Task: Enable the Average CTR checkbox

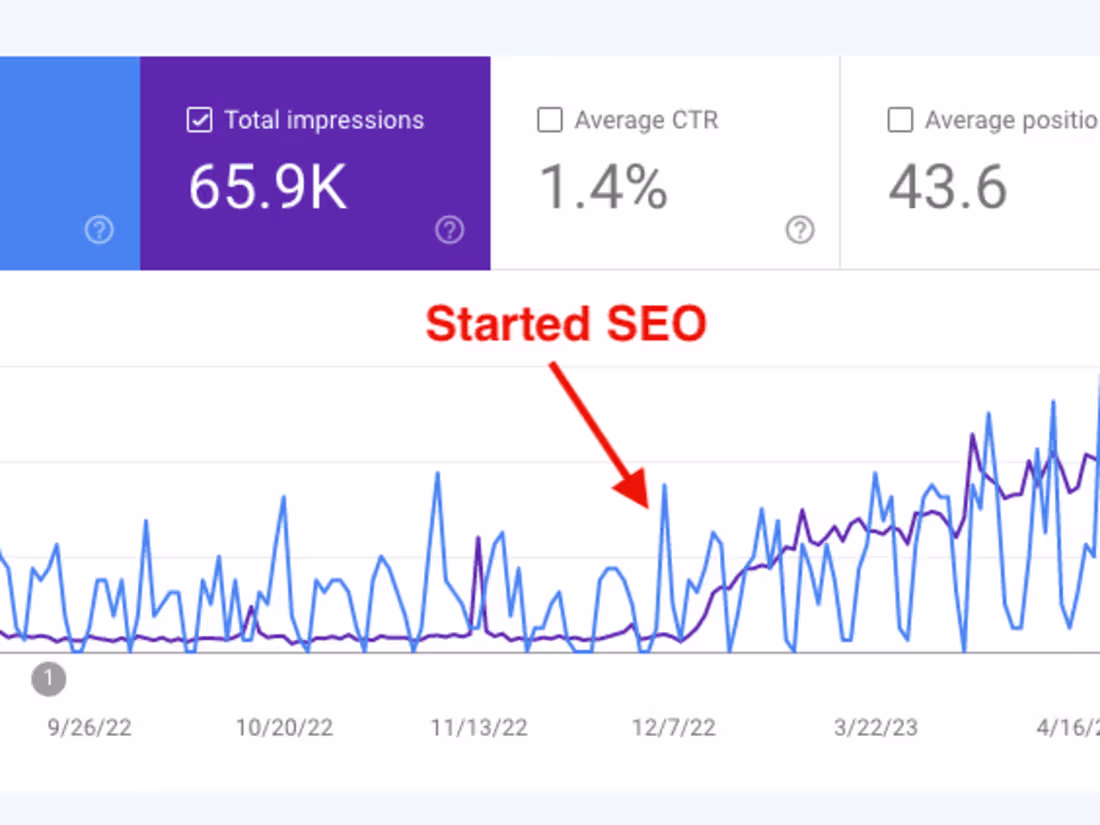Action: tap(549, 120)
